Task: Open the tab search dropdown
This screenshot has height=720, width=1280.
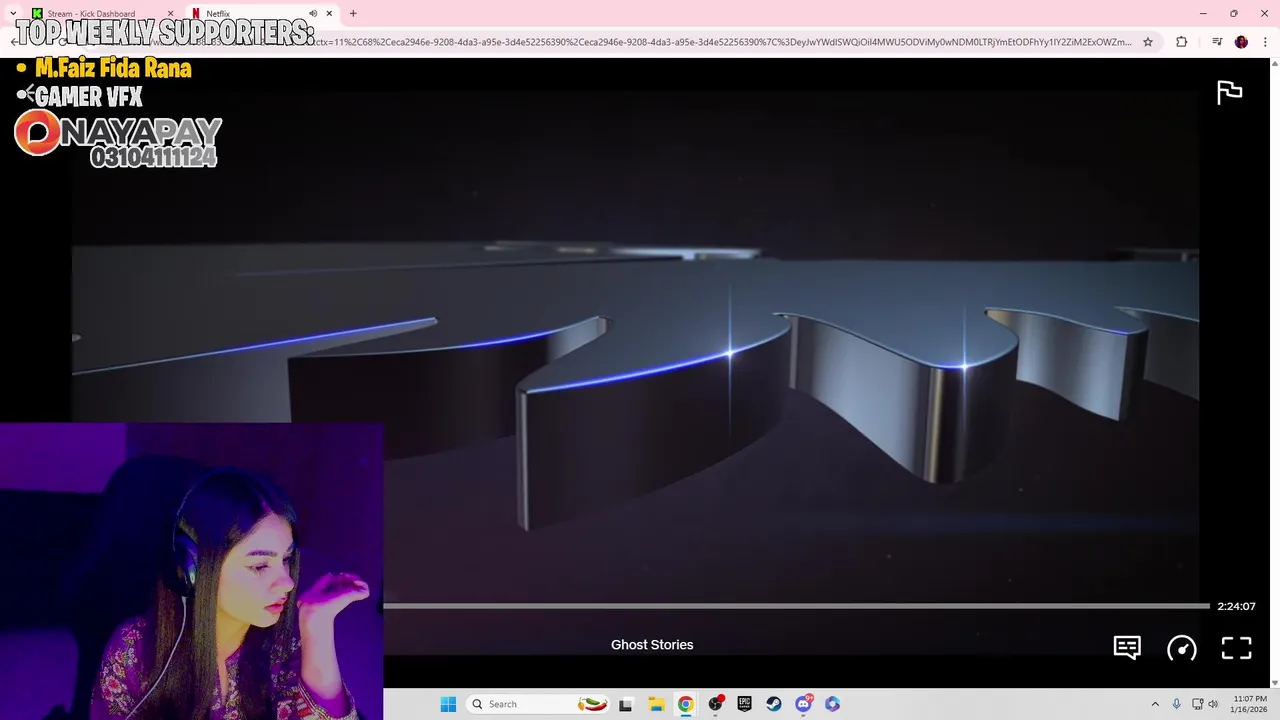Action: [x=12, y=14]
